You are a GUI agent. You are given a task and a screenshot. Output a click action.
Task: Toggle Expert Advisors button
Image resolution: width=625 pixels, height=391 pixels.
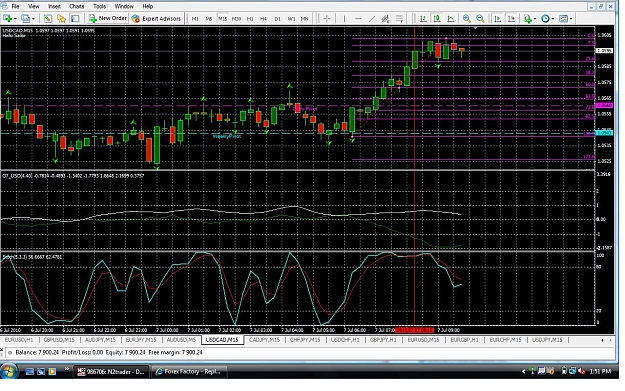(156, 18)
